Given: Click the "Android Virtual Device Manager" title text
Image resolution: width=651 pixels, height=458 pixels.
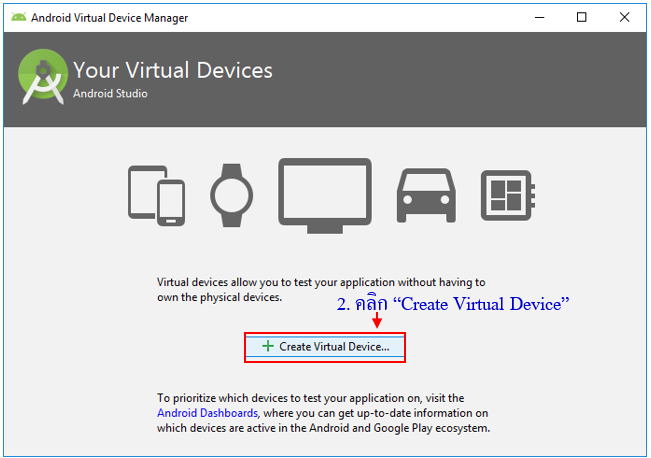Looking at the screenshot, I should click(109, 18).
